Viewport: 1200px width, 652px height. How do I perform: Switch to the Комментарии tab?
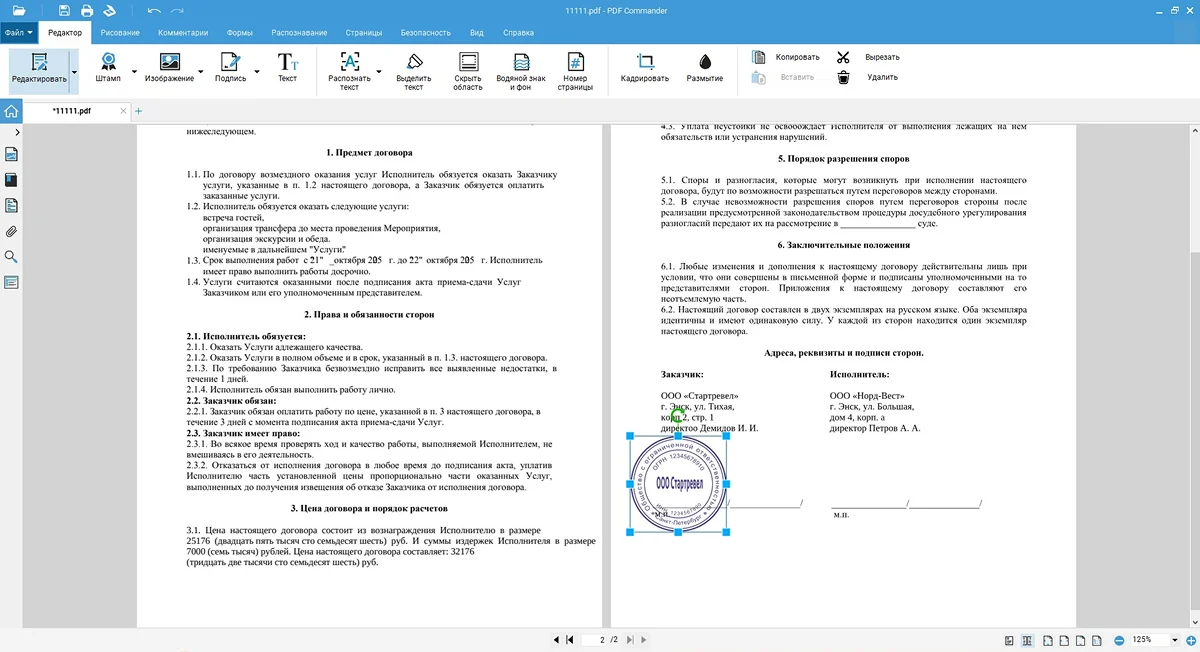(182, 33)
